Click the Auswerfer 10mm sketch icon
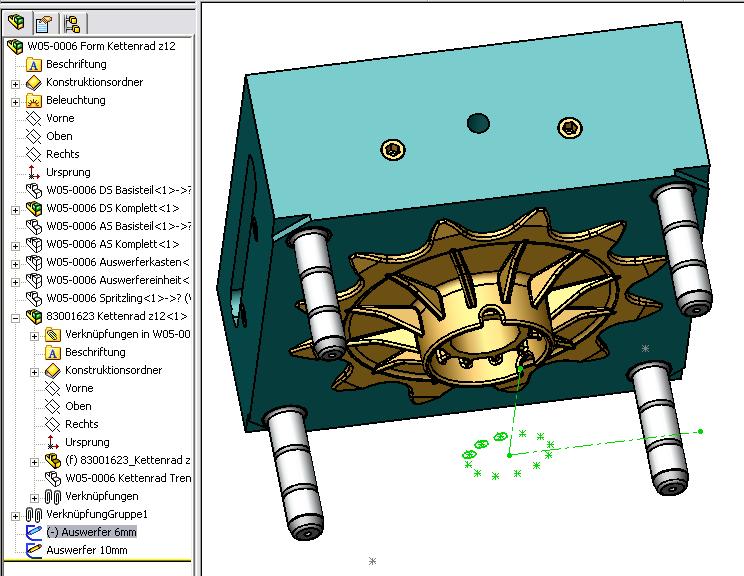 34,550
